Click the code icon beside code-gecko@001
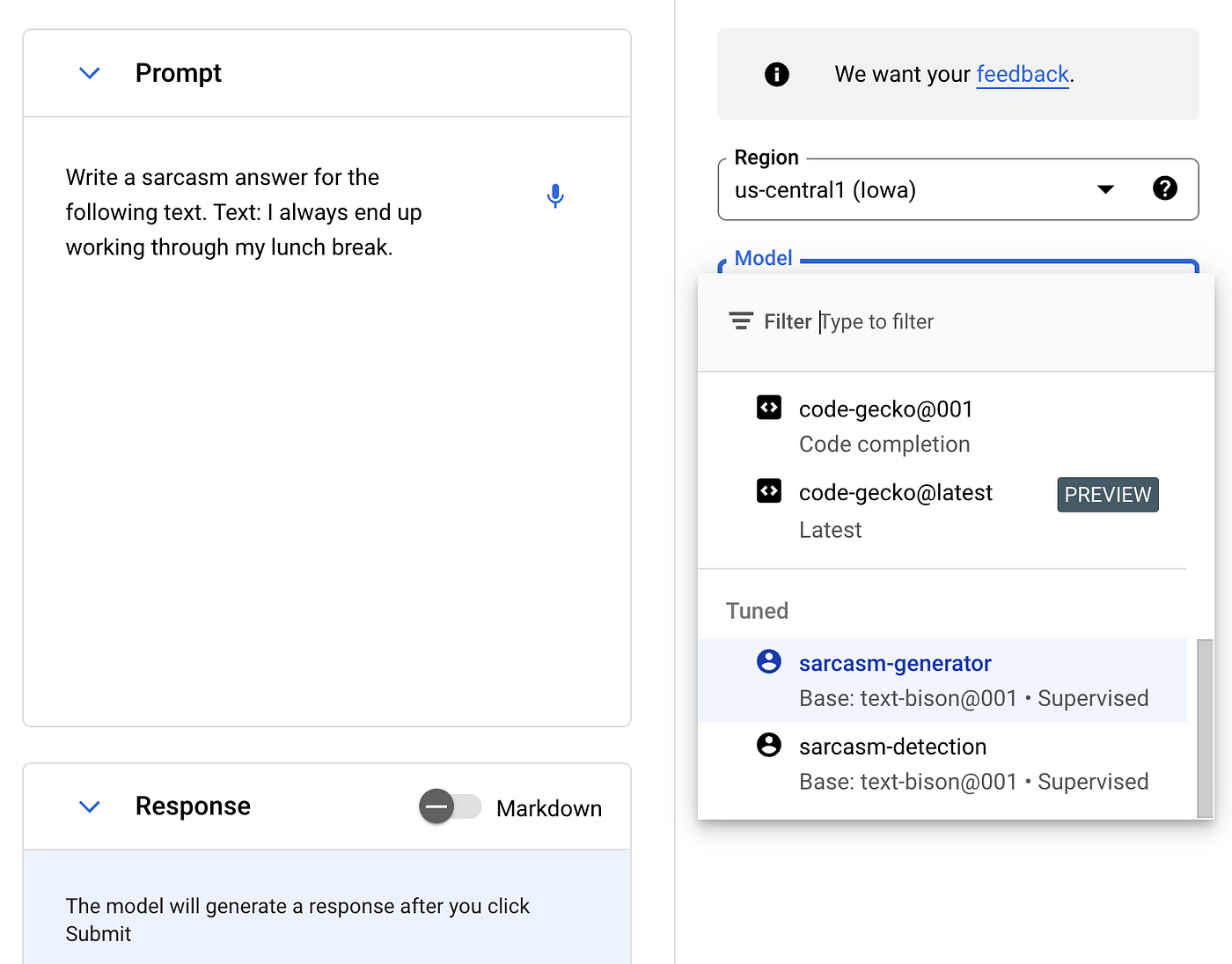Screen dimensions: 1232x964 tap(769, 408)
